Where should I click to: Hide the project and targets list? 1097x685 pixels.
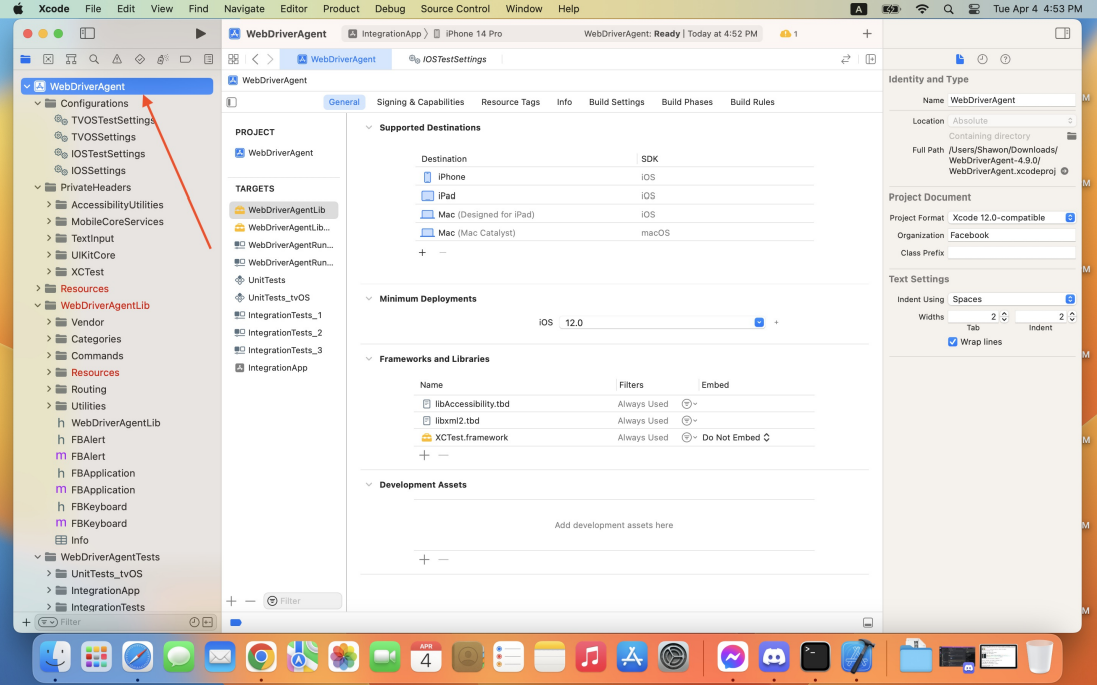pos(232,102)
